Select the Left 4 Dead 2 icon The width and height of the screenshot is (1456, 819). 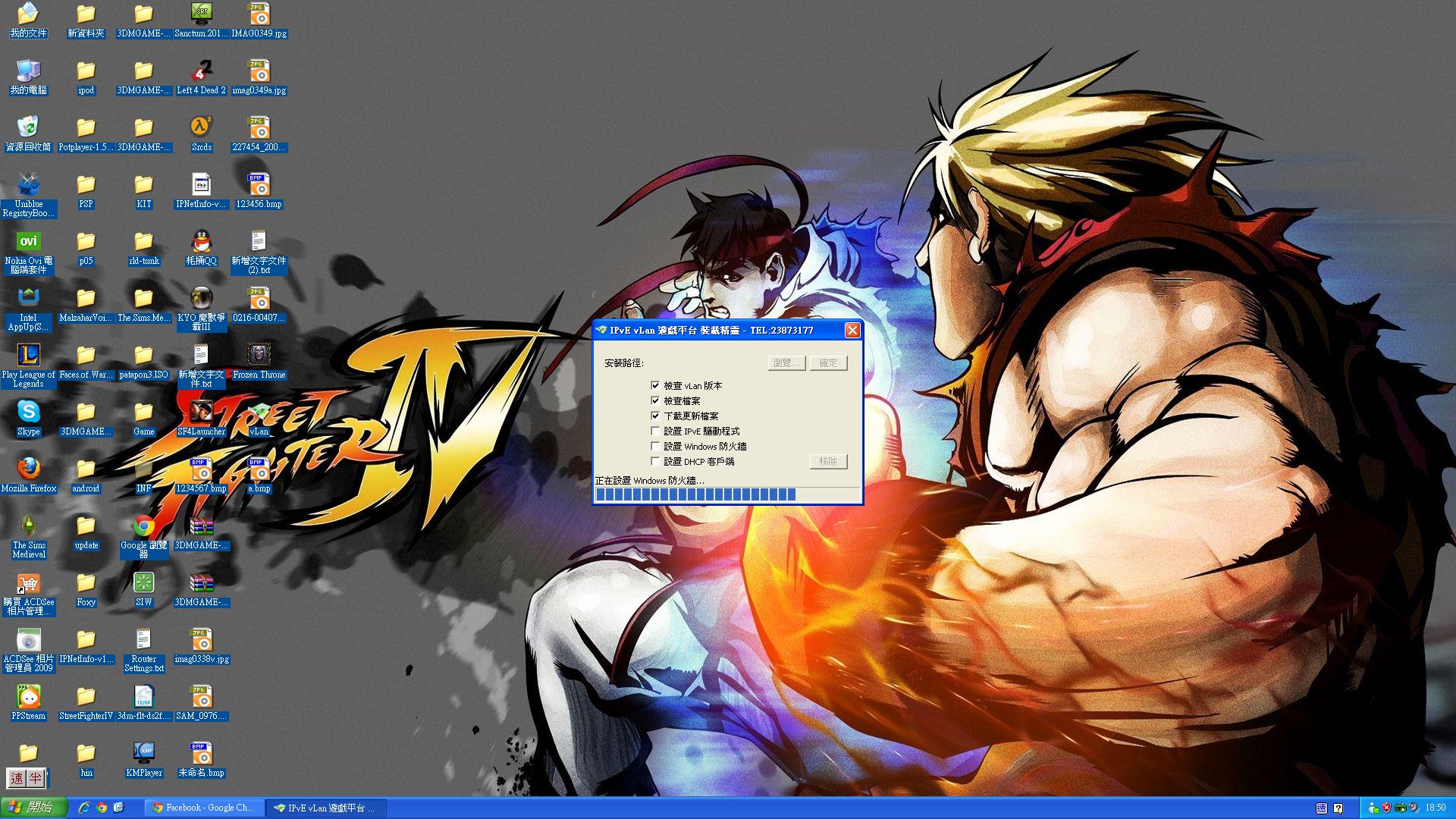pos(201,71)
